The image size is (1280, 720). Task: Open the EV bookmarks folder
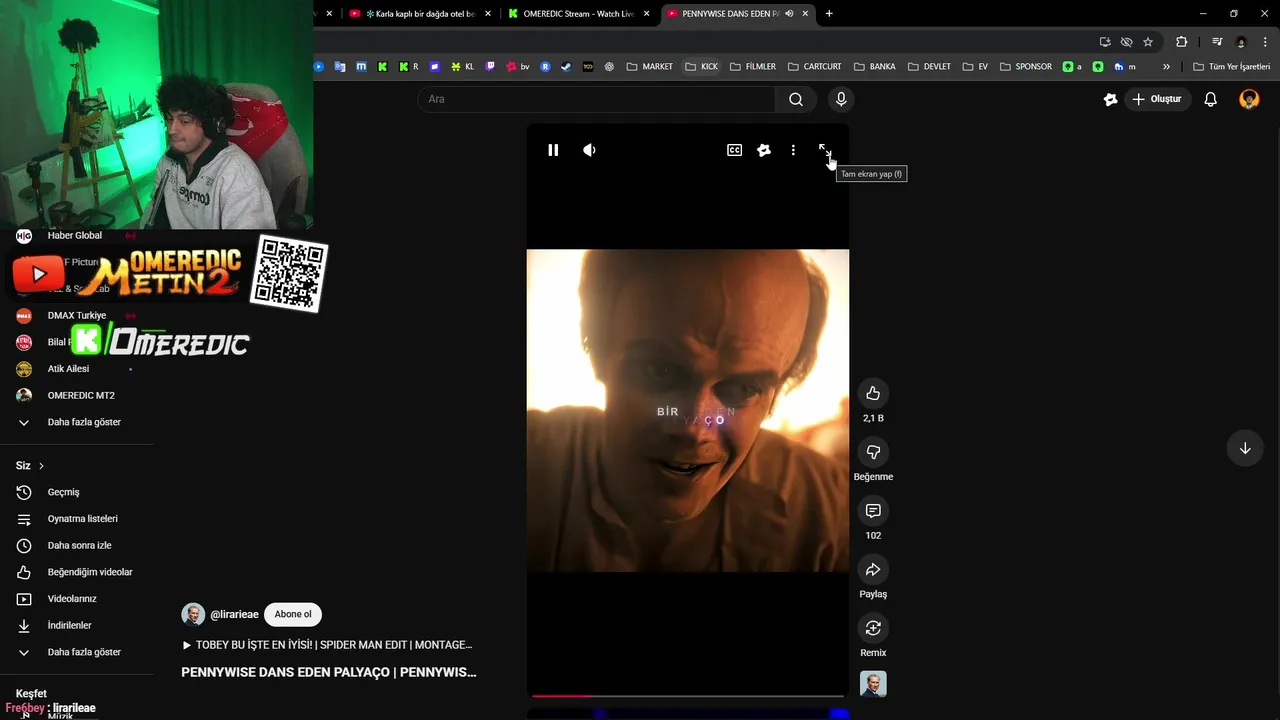975,67
